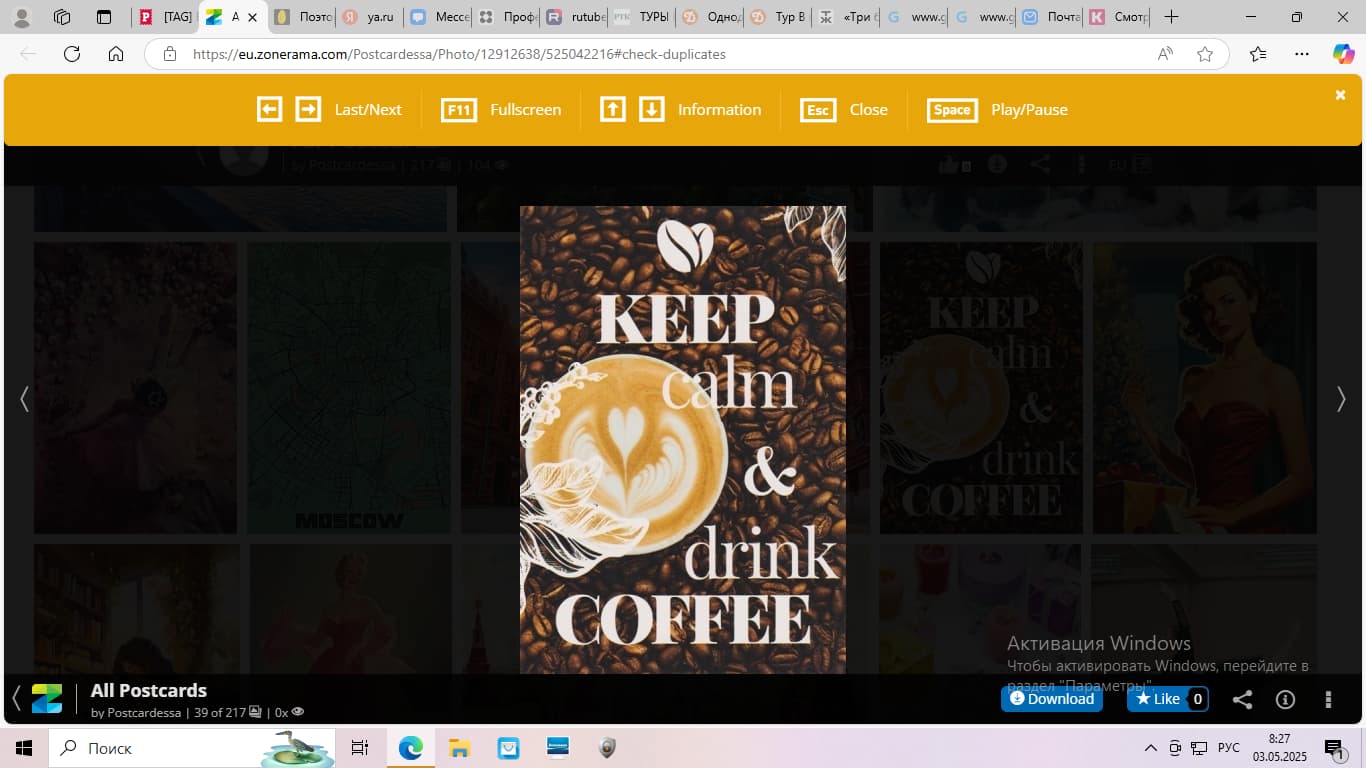Open the Copilot sidebar in Edge
This screenshot has width=1366, height=768.
[1343, 54]
